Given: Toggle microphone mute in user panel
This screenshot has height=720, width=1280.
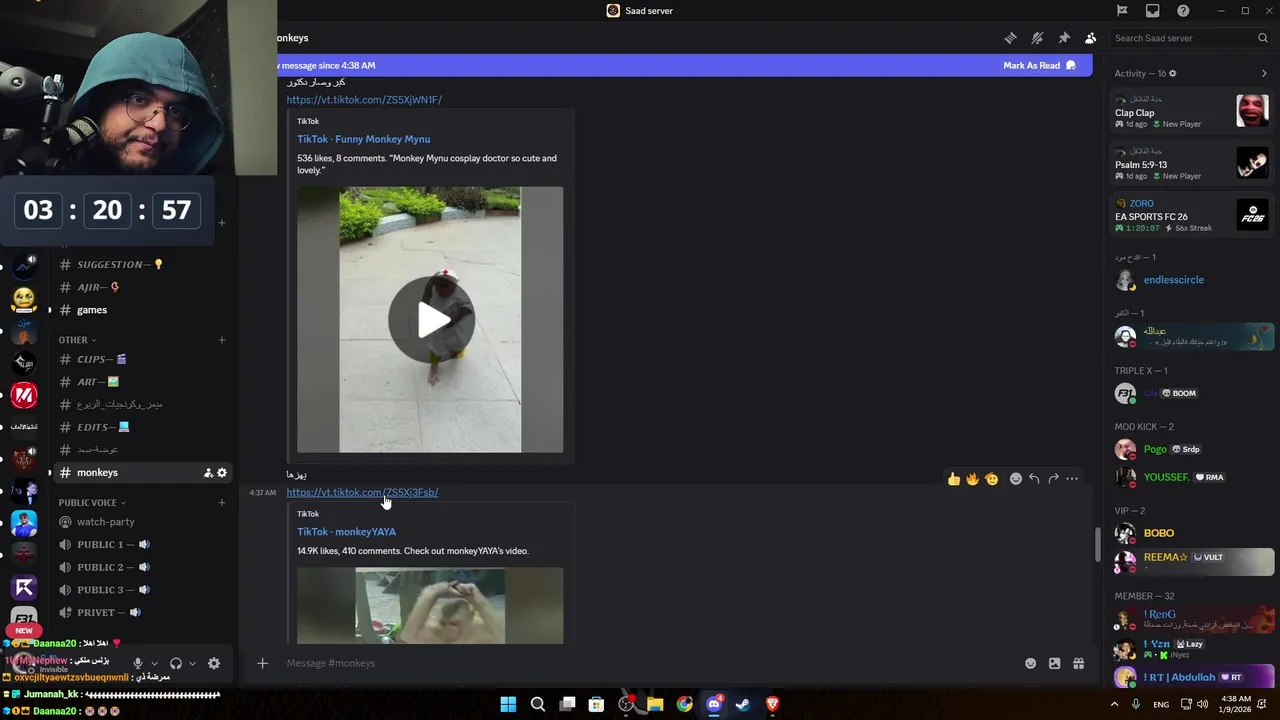Looking at the screenshot, I should point(138,663).
